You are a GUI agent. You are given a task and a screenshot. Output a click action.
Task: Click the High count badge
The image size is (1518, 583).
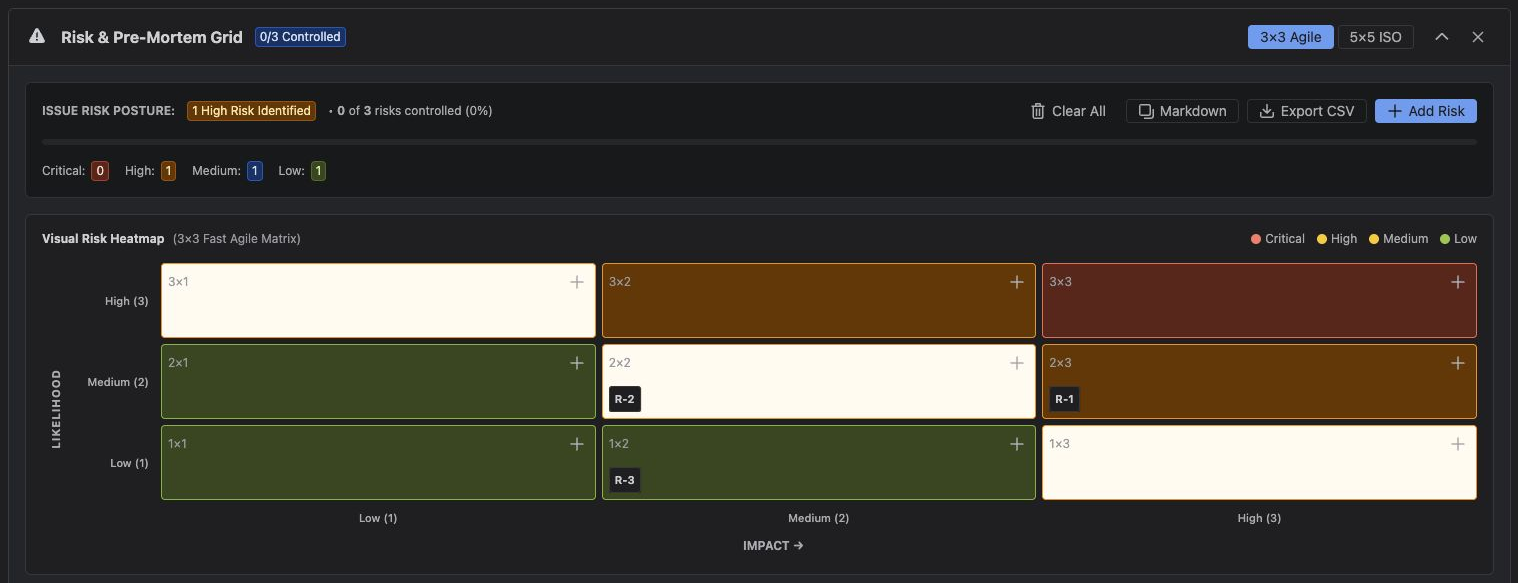coord(168,171)
